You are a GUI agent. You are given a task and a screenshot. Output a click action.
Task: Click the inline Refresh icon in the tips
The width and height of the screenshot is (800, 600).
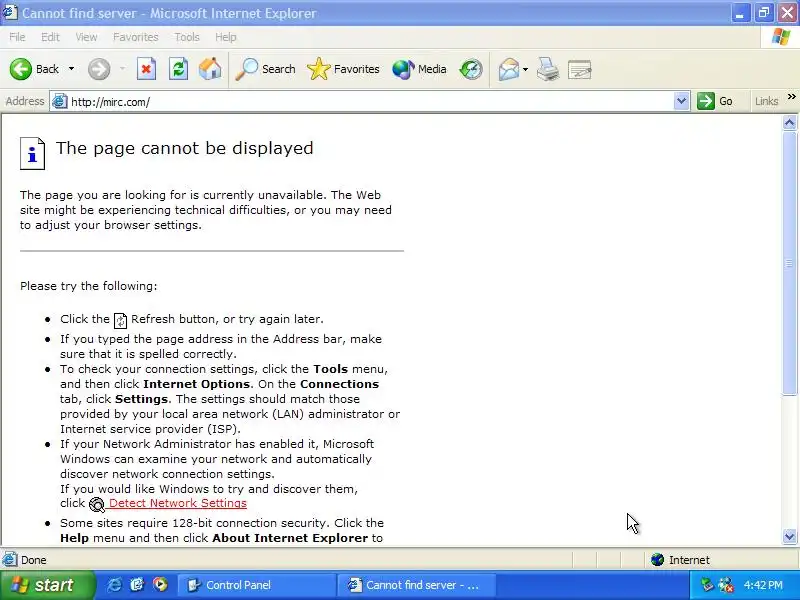click(x=120, y=320)
